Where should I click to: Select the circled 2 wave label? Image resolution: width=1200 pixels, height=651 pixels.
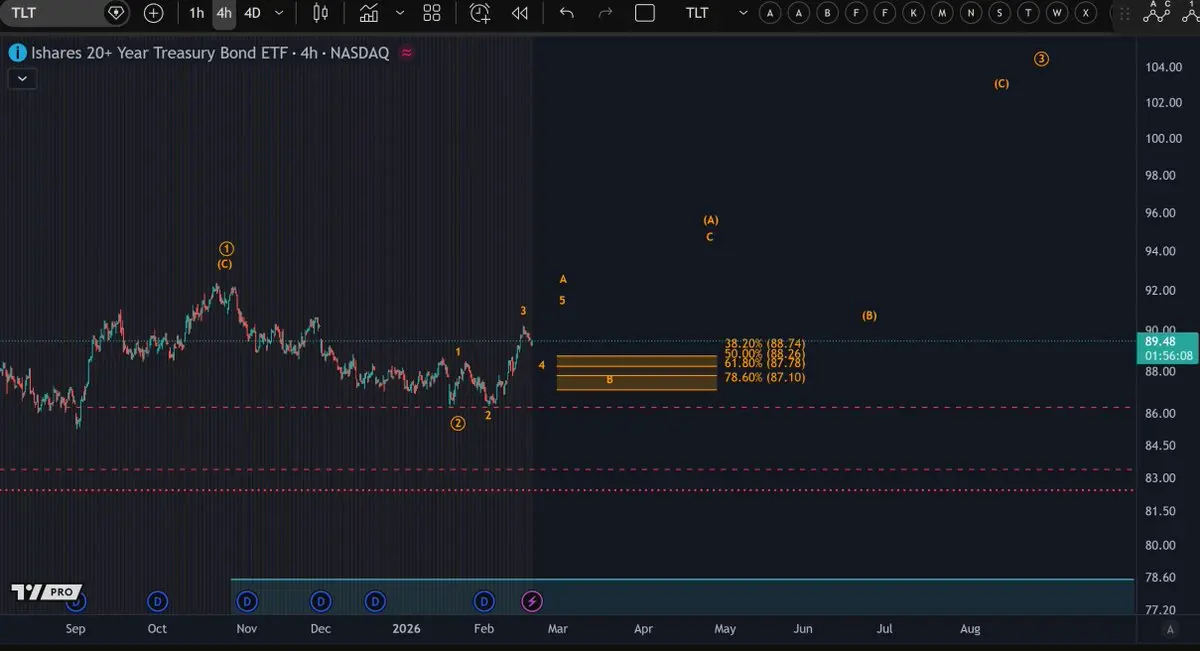(458, 423)
